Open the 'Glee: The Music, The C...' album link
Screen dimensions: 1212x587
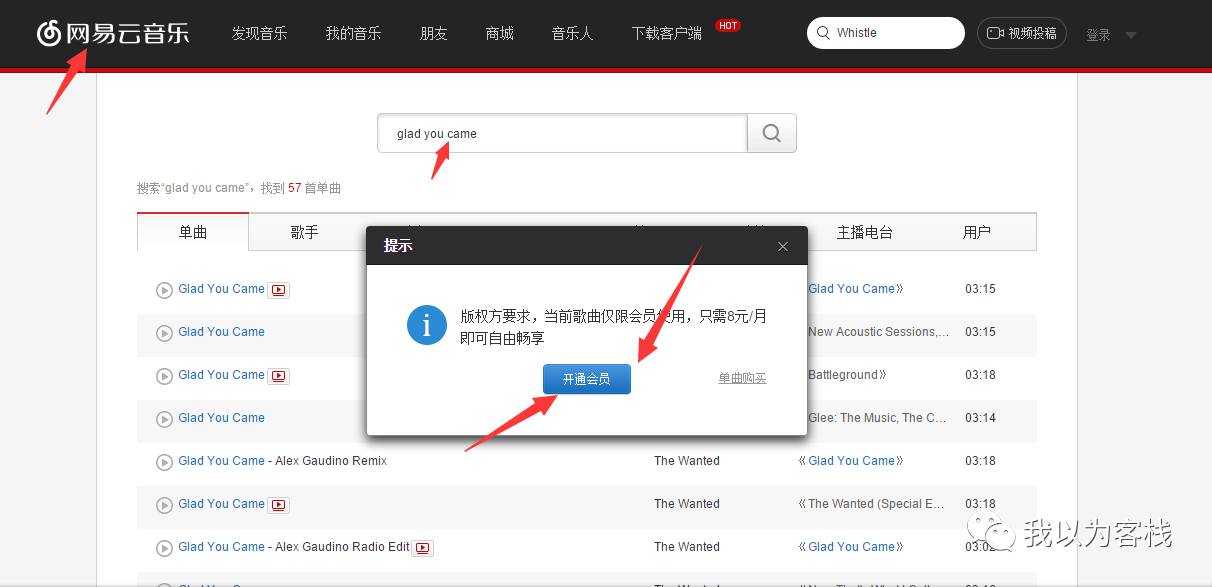coord(877,418)
